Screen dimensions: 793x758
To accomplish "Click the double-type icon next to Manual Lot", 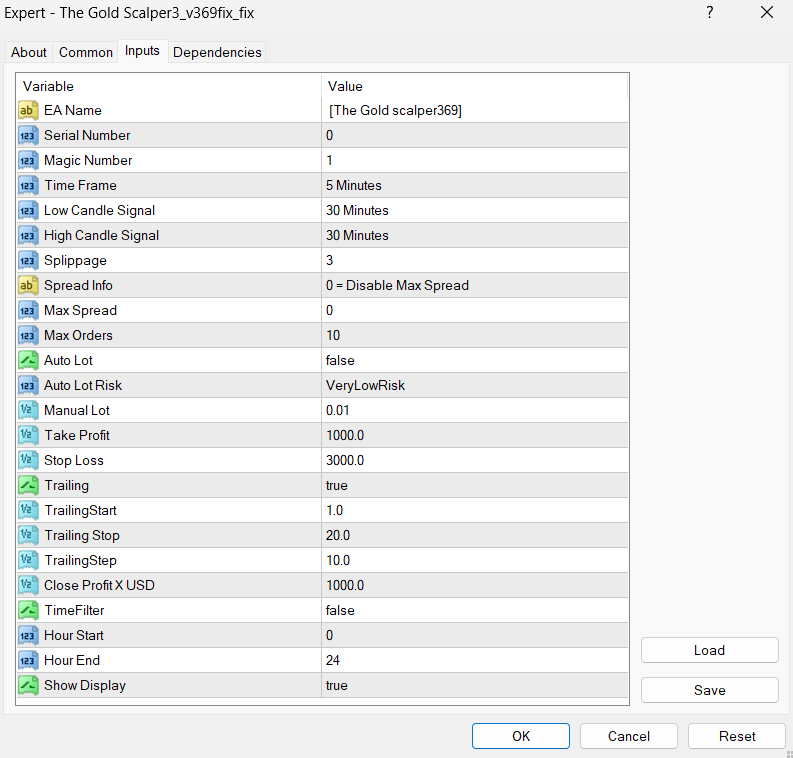I will pyautogui.click(x=28, y=410).
